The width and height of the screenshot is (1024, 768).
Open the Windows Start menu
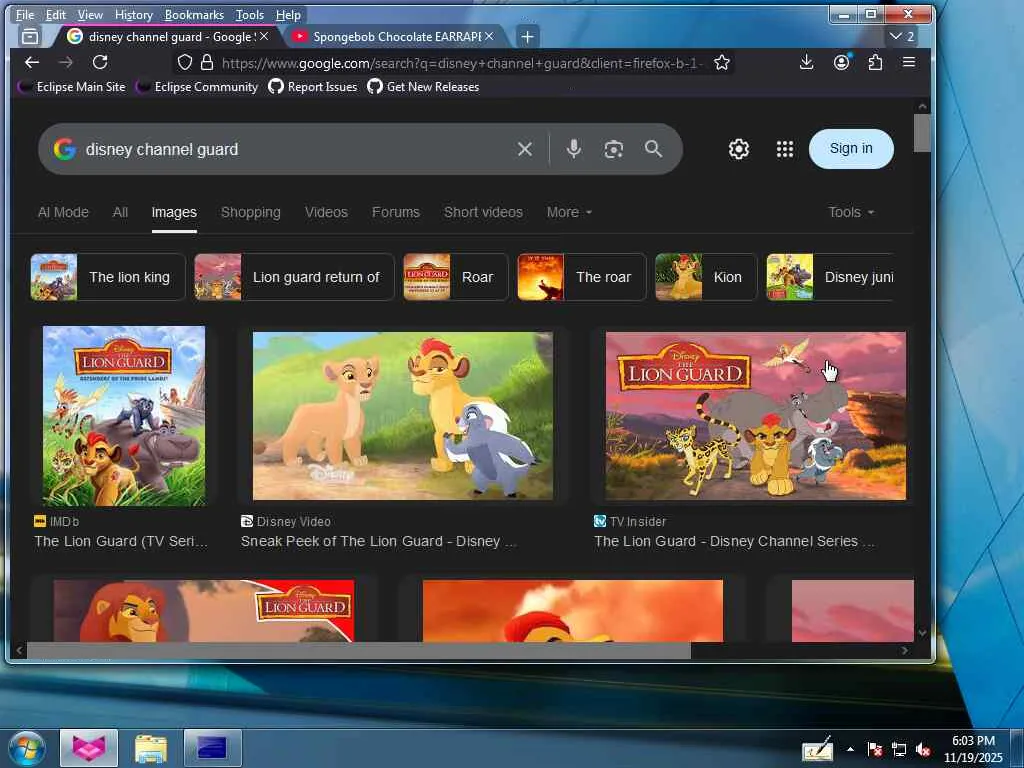click(x=27, y=748)
